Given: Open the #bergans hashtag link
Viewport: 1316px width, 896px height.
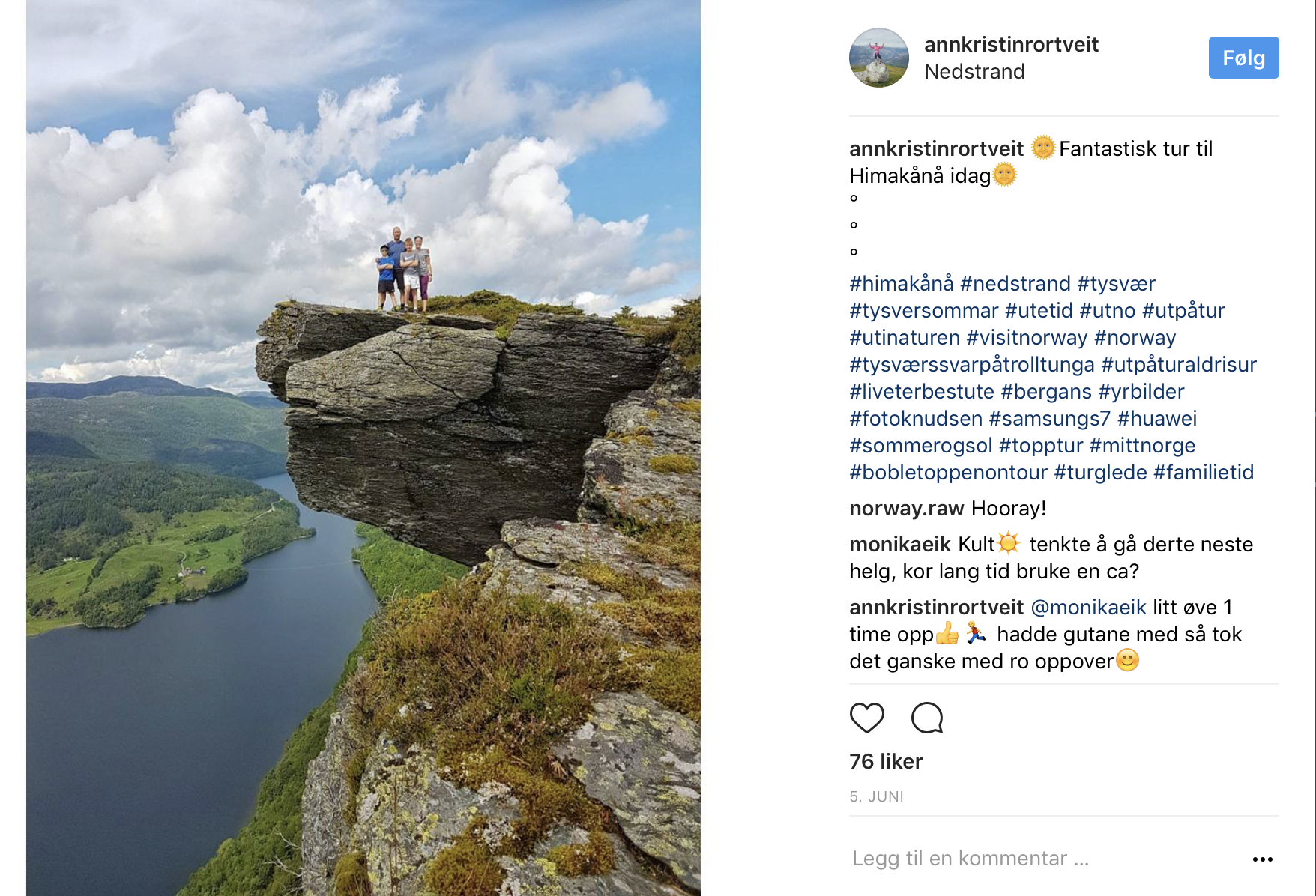Looking at the screenshot, I should 1046,392.
